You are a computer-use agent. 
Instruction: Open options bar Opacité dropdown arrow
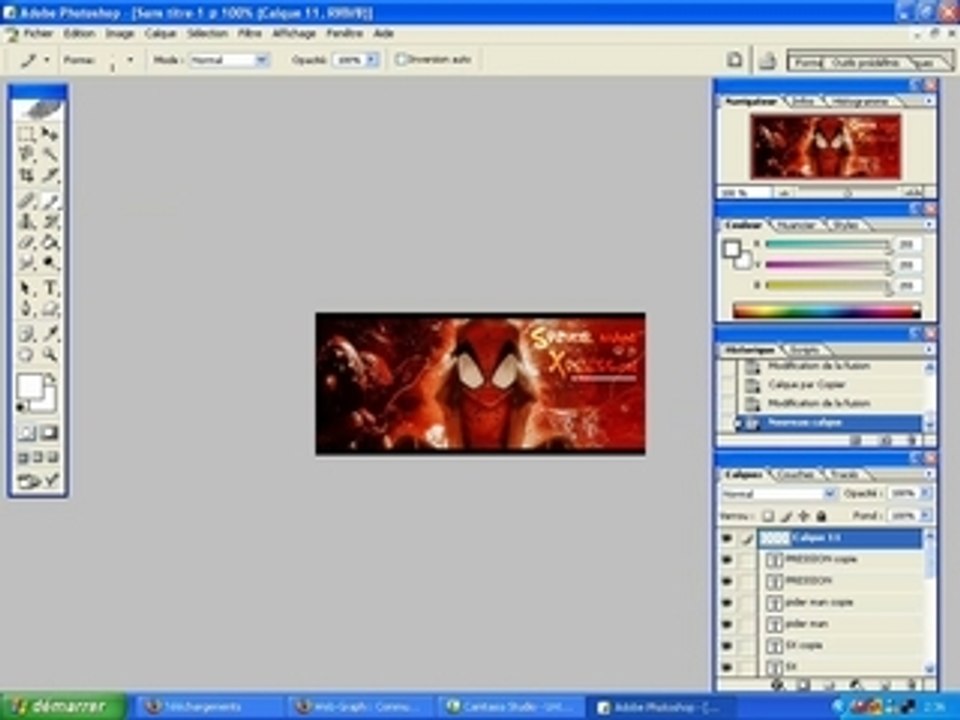click(372, 60)
